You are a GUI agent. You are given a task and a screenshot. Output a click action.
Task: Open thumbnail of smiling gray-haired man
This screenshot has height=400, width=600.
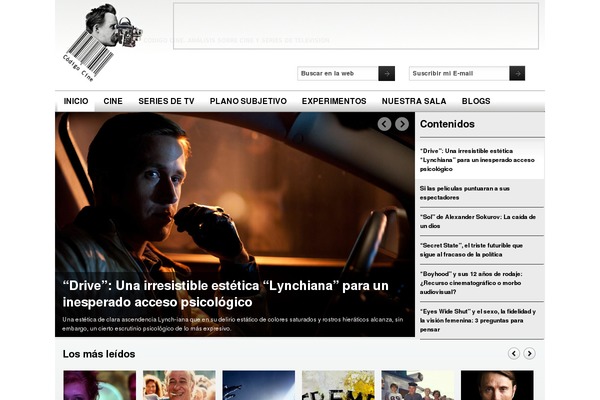tap(179, 385)
